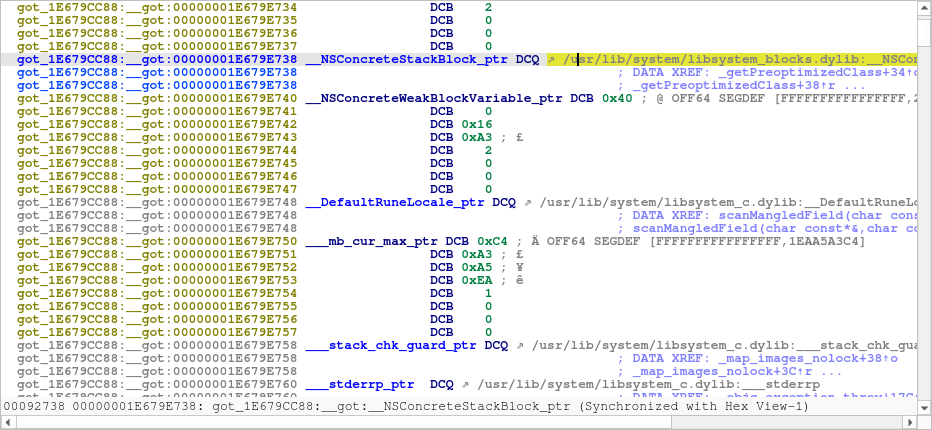Click DCQ keyword on __DefaultRuneLocale_ptr line
The height and width of the screenshot is (430, 932).
point(504,202)
